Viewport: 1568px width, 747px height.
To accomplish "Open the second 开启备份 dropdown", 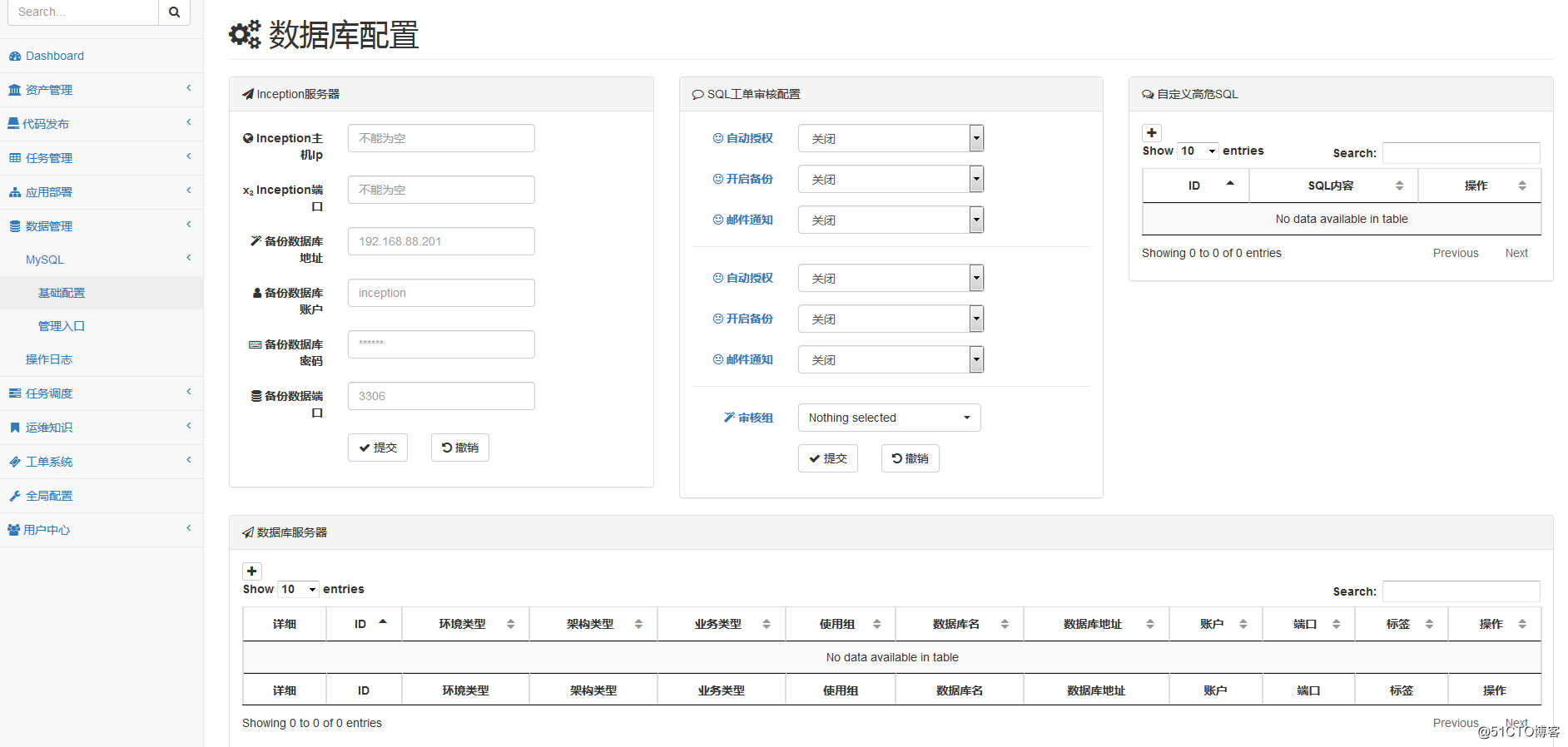I will point(891,319).
